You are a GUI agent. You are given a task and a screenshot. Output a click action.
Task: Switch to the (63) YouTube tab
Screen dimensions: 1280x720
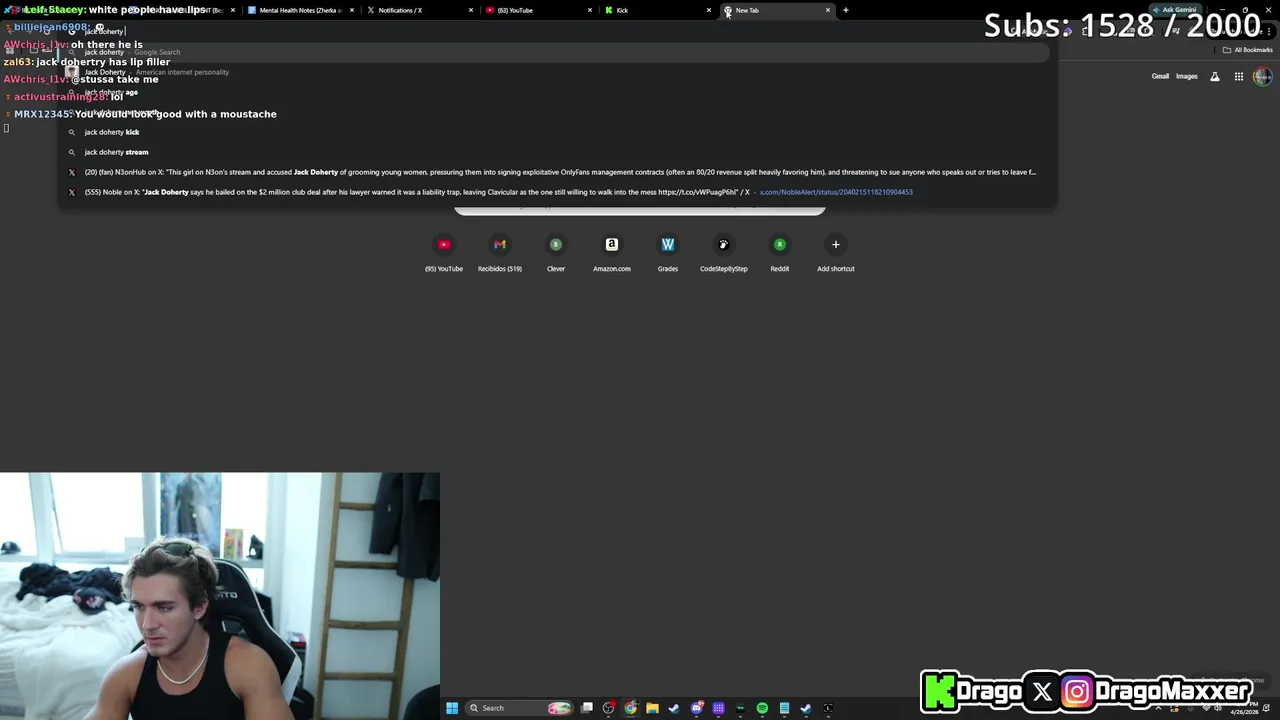click(538, 10)
